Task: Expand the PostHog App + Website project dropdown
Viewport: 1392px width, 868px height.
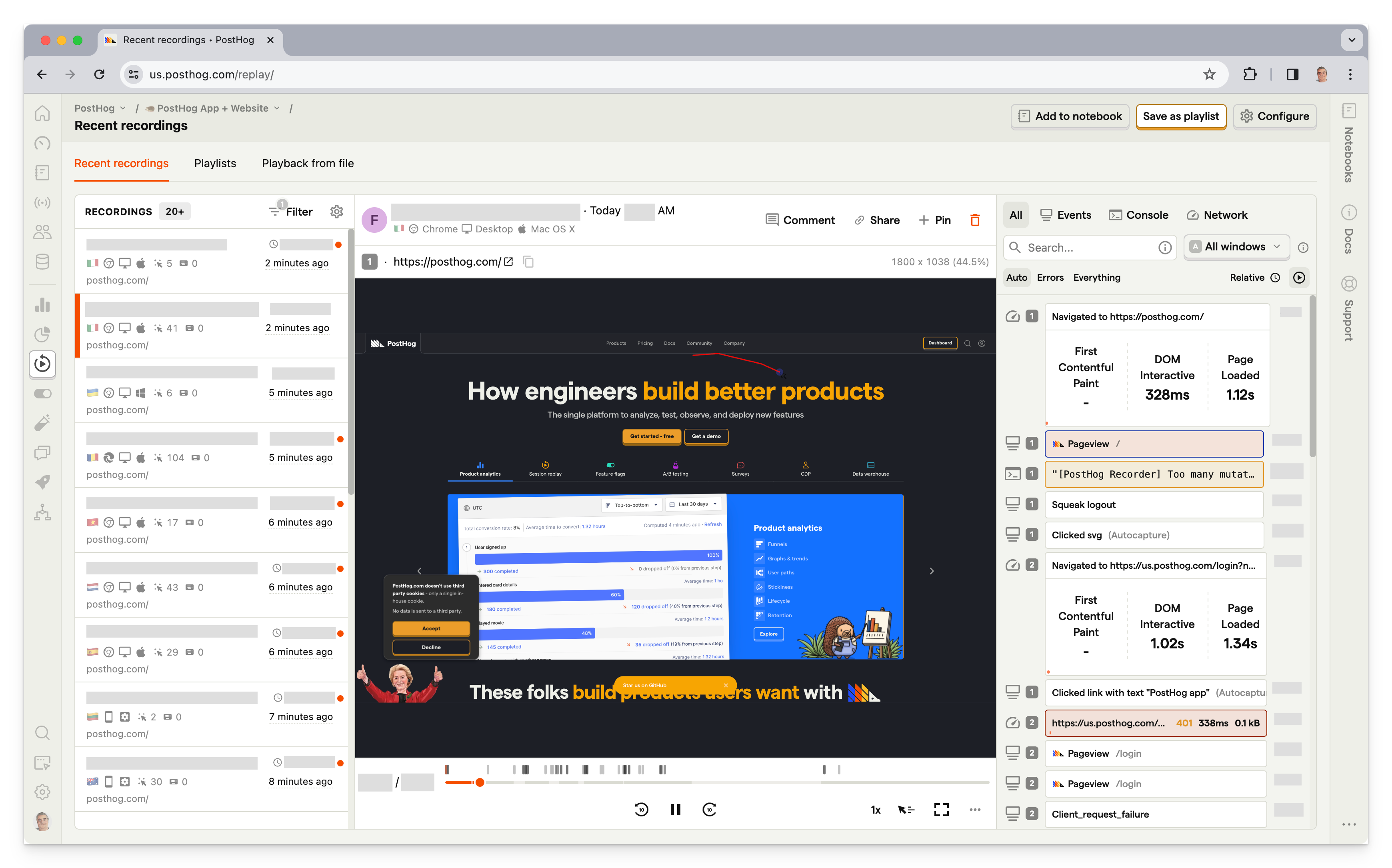Action: pyautogui.click(x=212, y=108)
